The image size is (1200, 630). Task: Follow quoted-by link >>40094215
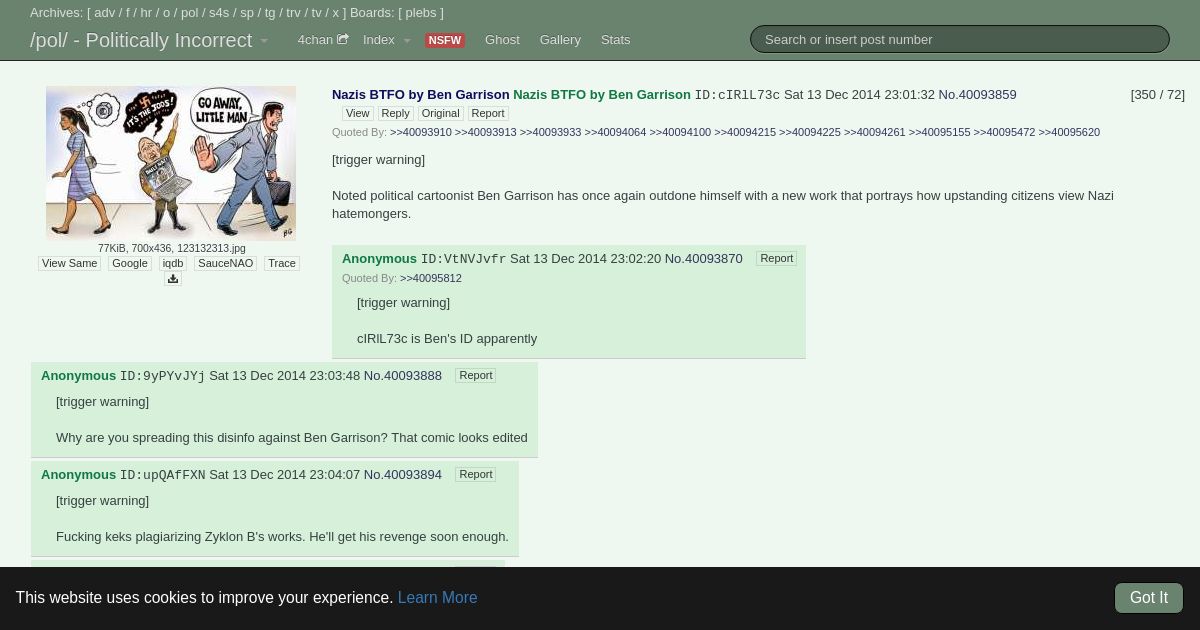745,132
